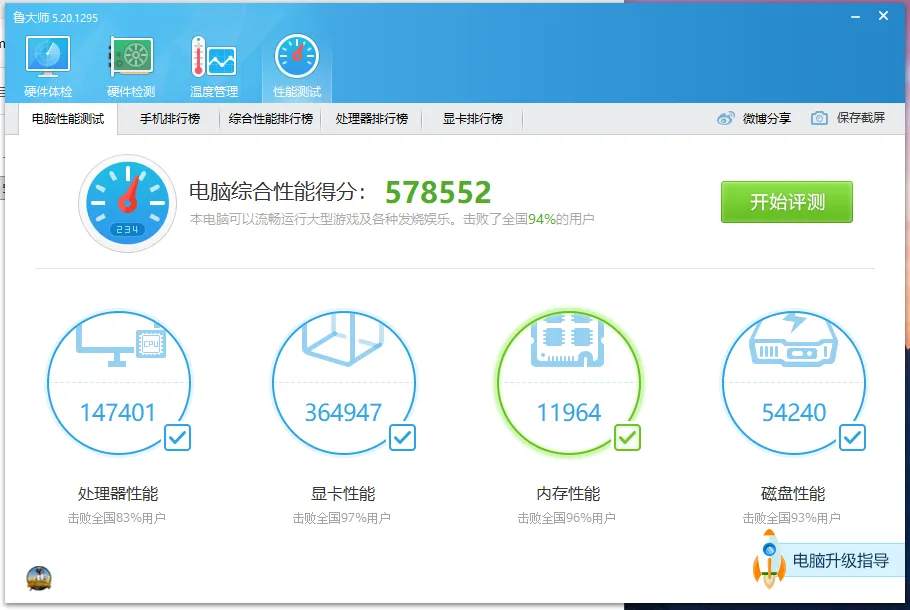Minimize the 鲁大师 window
The width and height of the screenshot is (910, 610).
pos(855,17)
